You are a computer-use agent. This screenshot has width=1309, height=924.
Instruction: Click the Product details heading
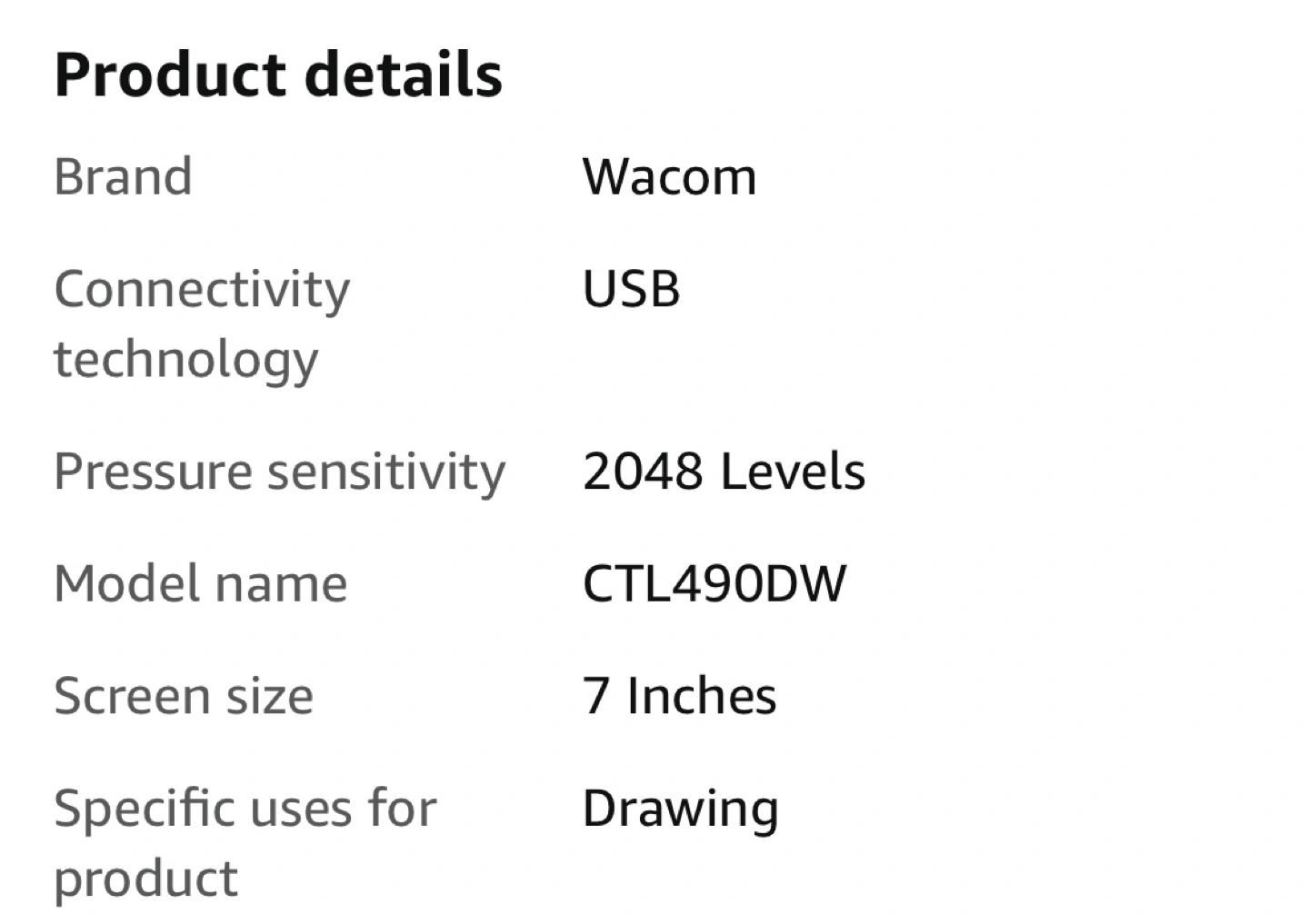(278, 75)
